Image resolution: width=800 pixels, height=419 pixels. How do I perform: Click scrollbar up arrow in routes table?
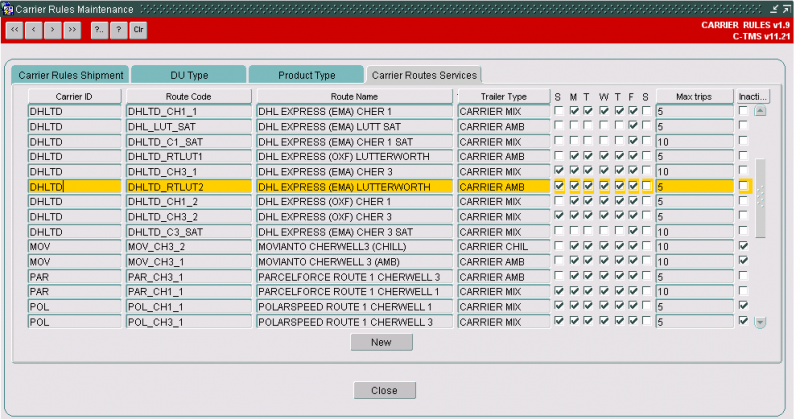point(760,111)
